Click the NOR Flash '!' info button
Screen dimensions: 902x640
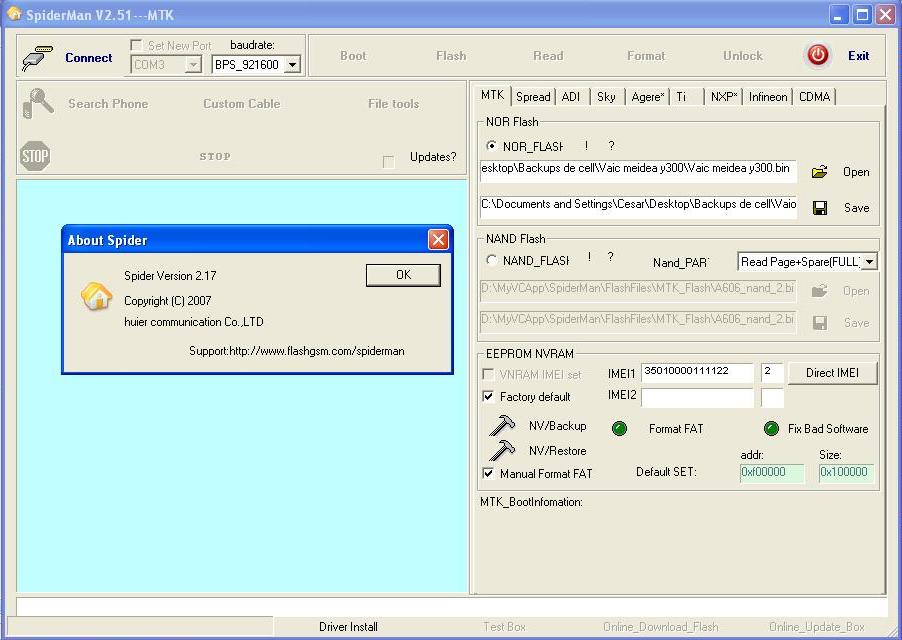[586, 145]
